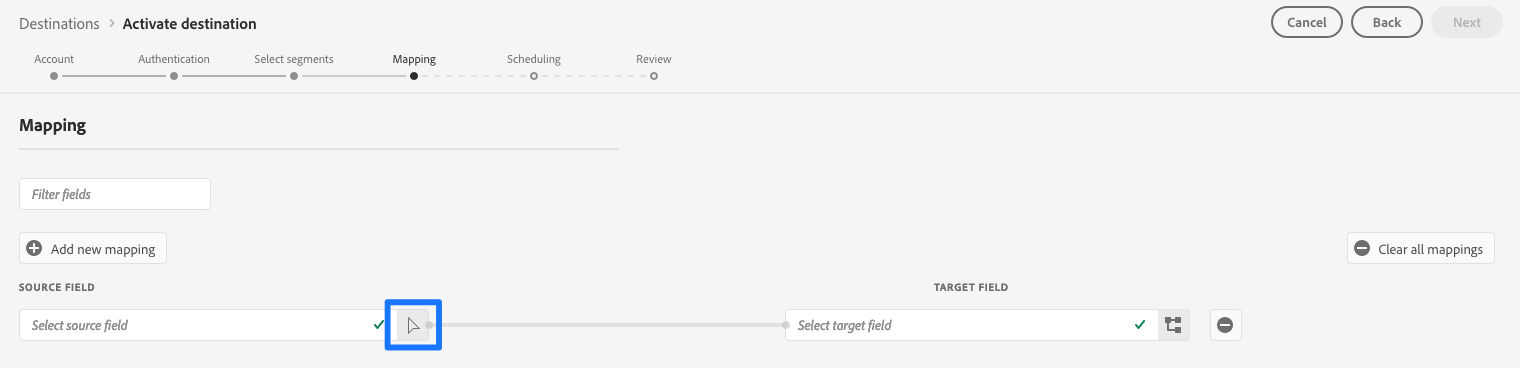The width and height of the screenshot is (1520, 368).
Task: Click Back button
Action: point(1387,22)
